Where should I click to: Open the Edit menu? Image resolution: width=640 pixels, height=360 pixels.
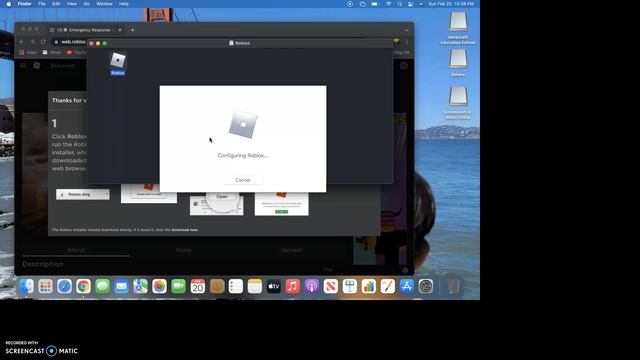pos(56,4)
